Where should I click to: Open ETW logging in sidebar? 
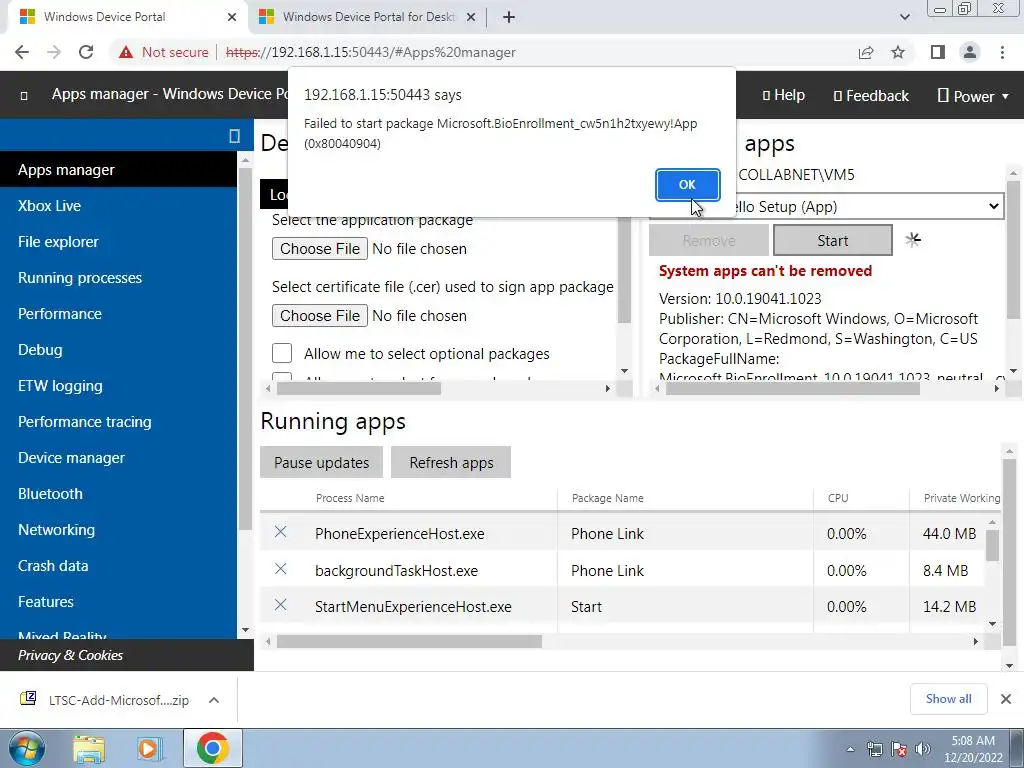pos(118,386)
